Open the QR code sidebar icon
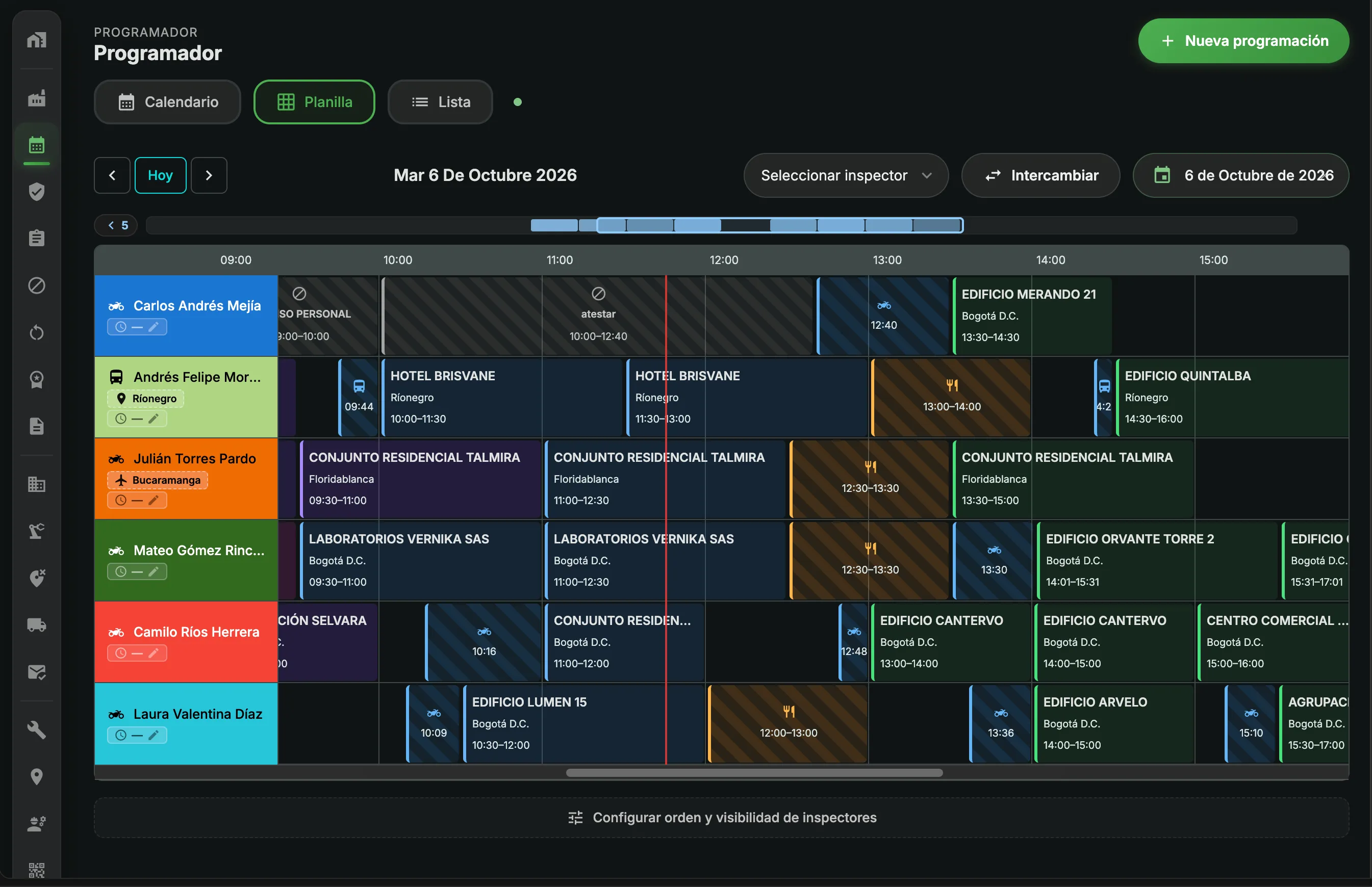 (36, 870)
